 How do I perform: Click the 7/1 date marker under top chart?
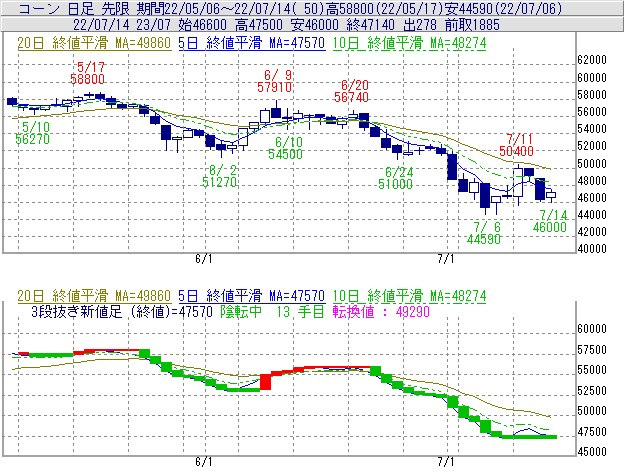(x=446, y=259)
